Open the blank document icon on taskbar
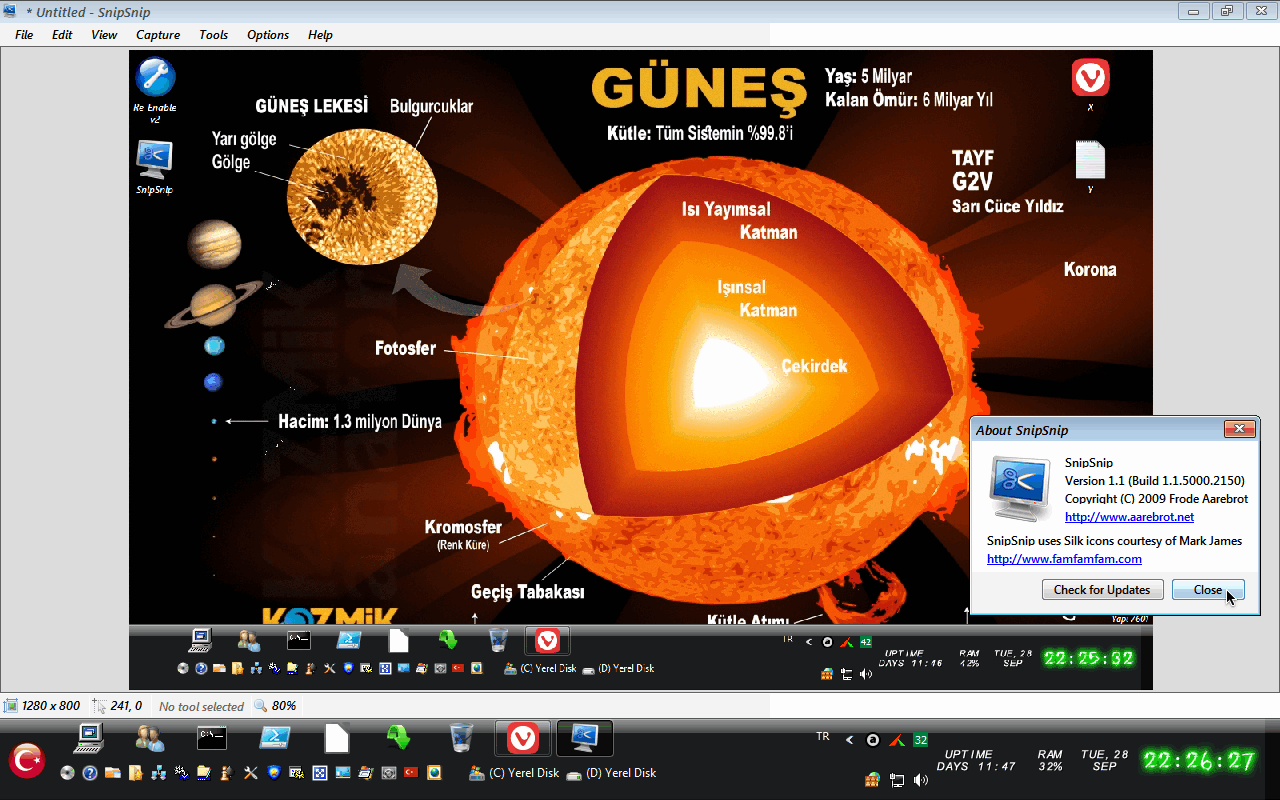This screenshot has width=1280, height=800. (x=337, y=738)
